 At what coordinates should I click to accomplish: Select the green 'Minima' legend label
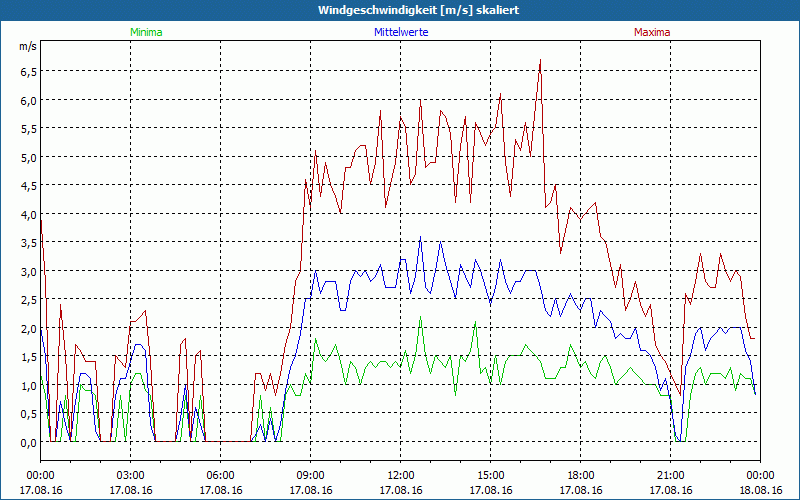146,32
